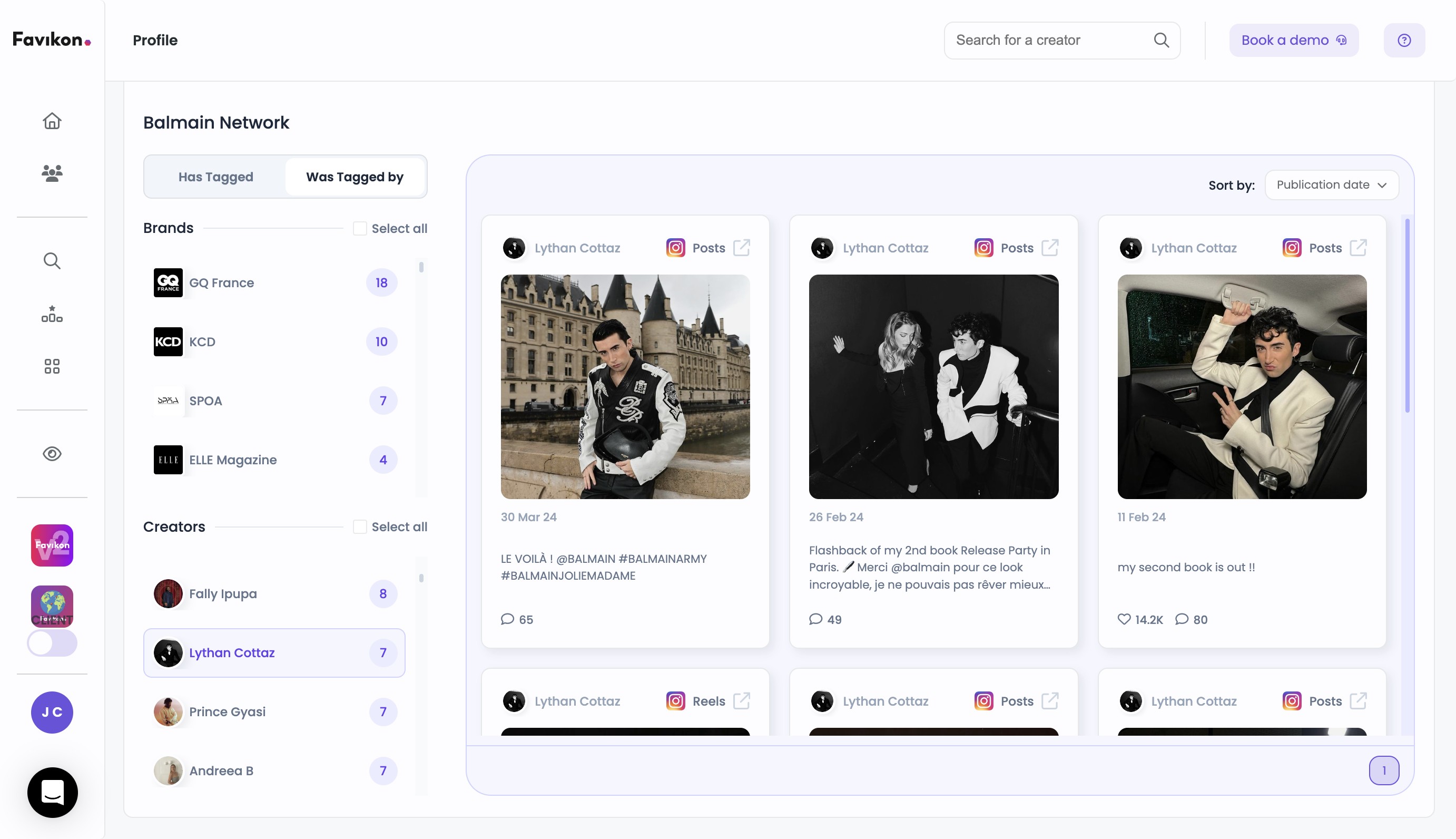Click the Book a demo button

pos(1293,41)
